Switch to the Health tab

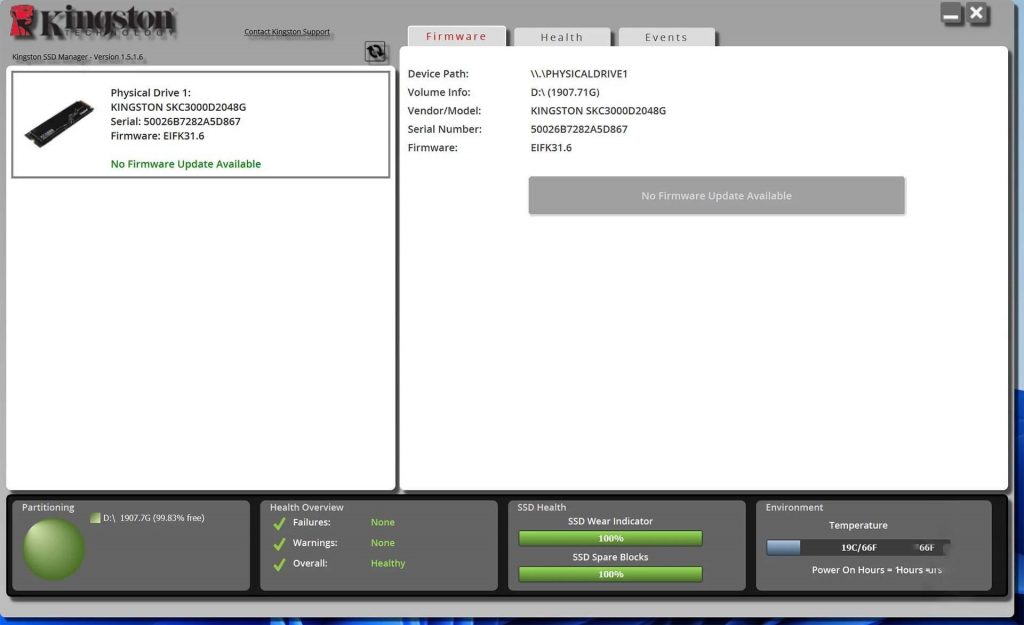561,37
